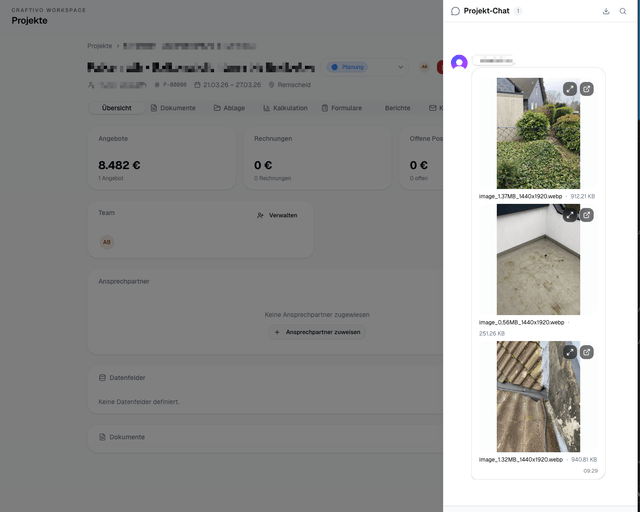Expand the Datenfelder section
Viewport: 640px width, 512px height.
point(130,377)
